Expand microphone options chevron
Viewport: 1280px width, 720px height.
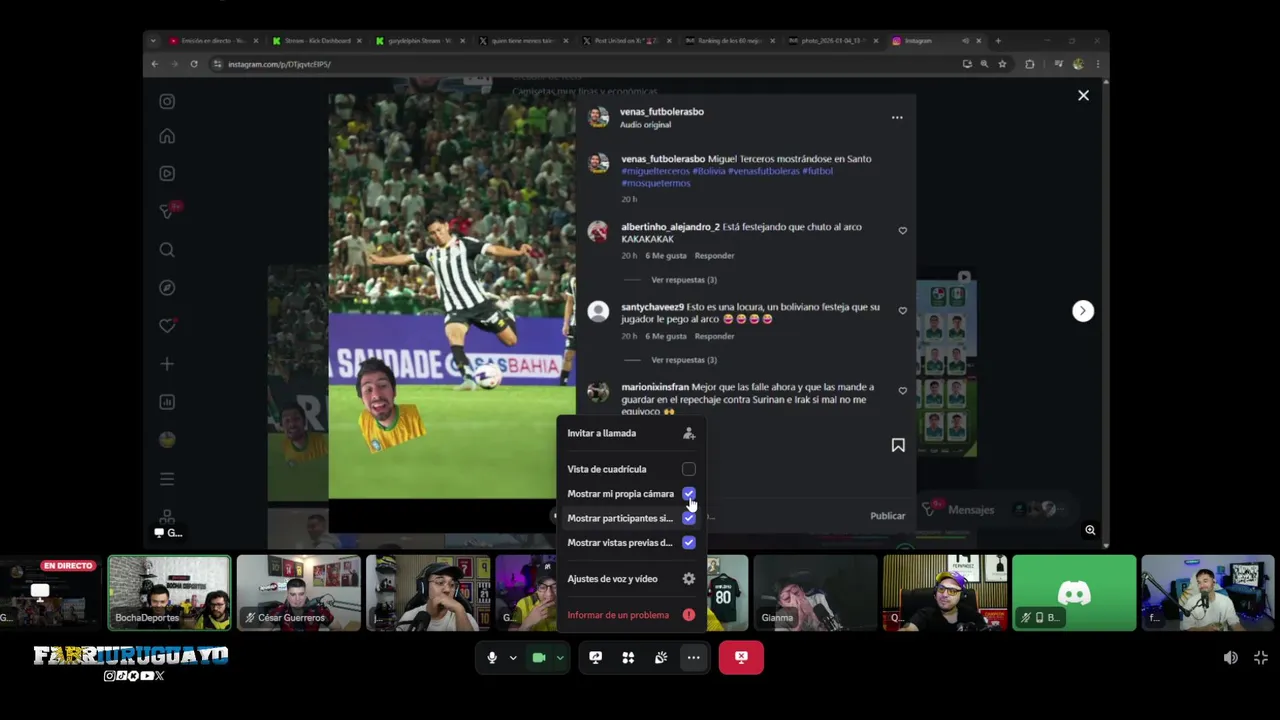[513, 658]
